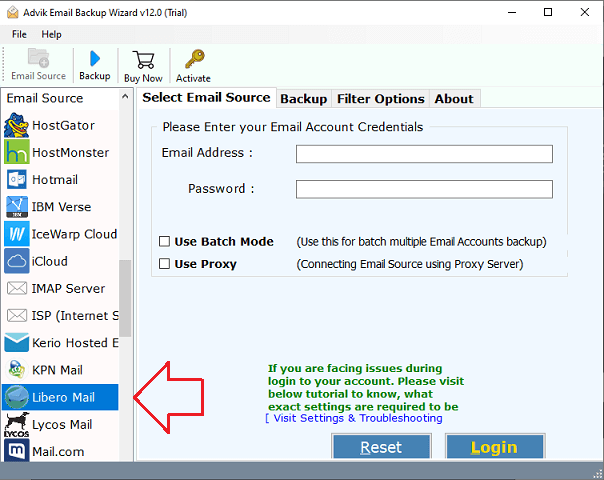Click the blue Backup play icon

tap(95, 59)
